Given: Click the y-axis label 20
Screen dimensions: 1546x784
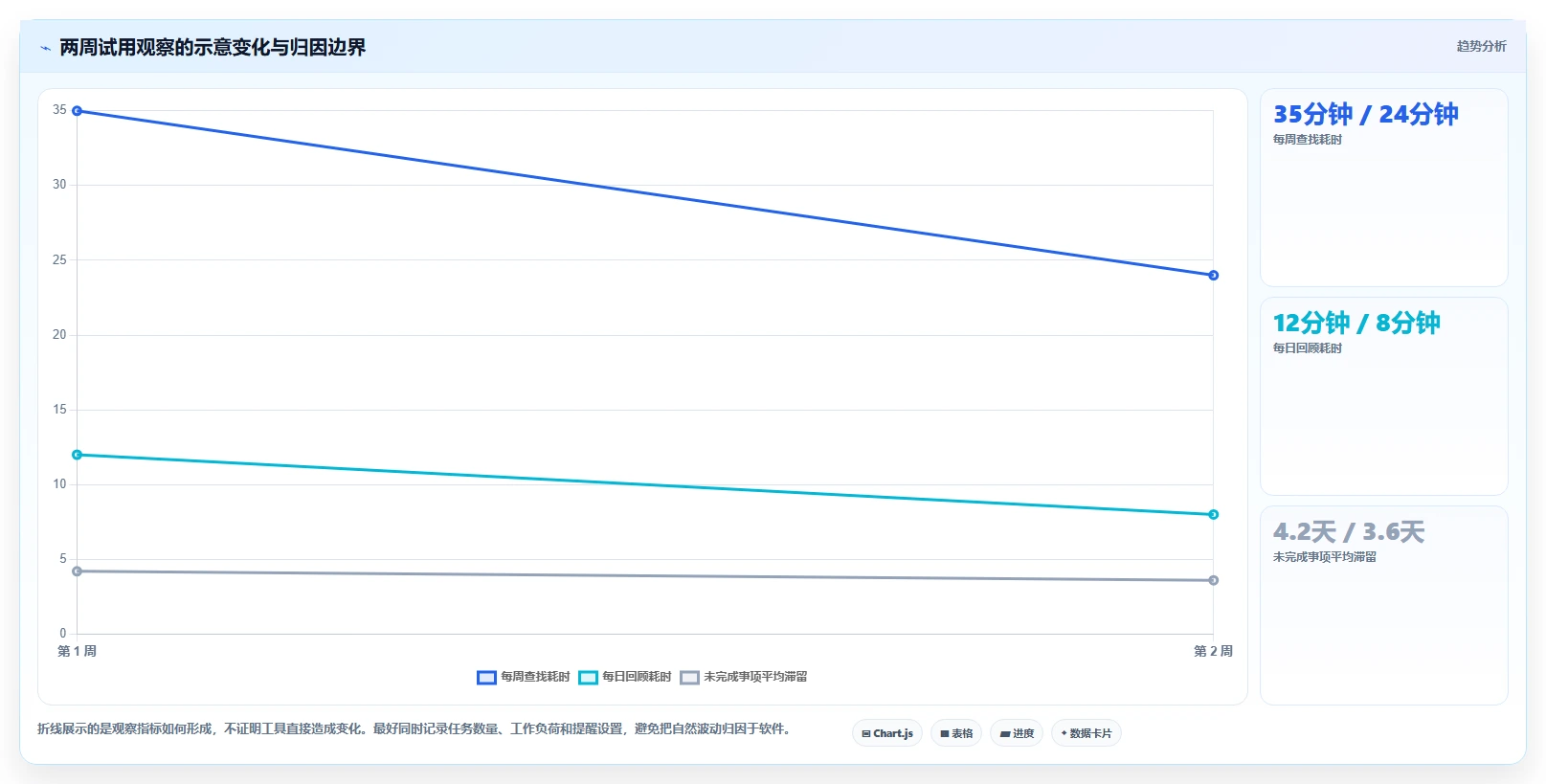Looking at the screenshot, I should [x=59, y=335].
